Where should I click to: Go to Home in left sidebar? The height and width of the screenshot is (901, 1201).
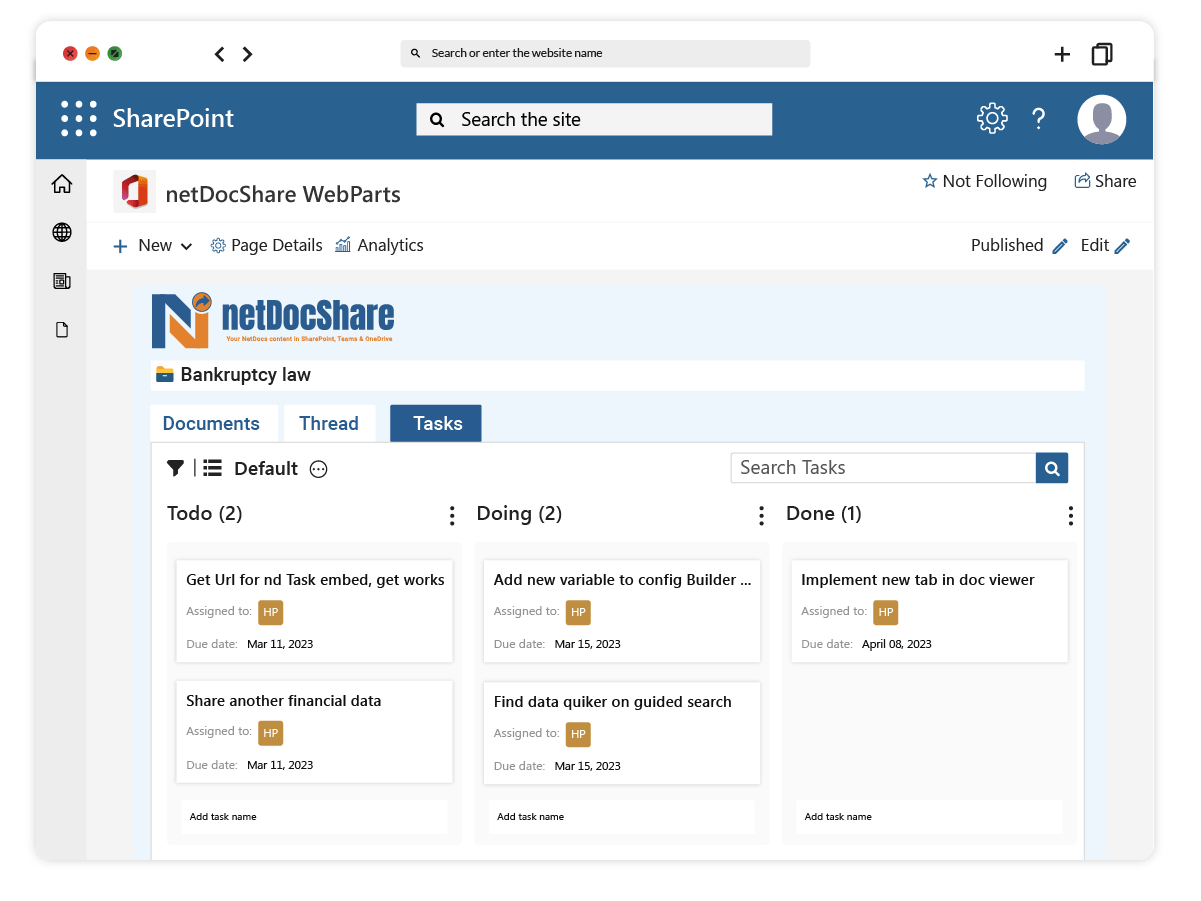point(62,184)
